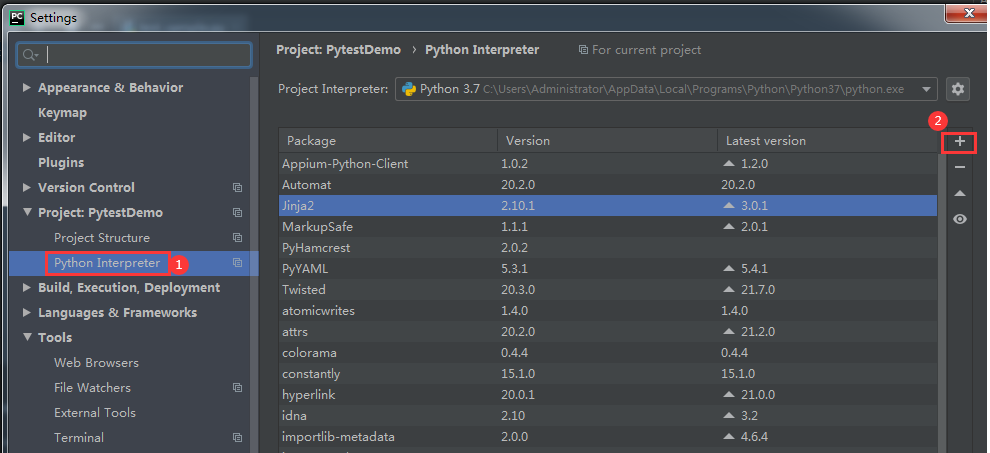Click copy icon beside Version Control
The height and width of the screenshot is (453, 990).
[x=237, y=188]
